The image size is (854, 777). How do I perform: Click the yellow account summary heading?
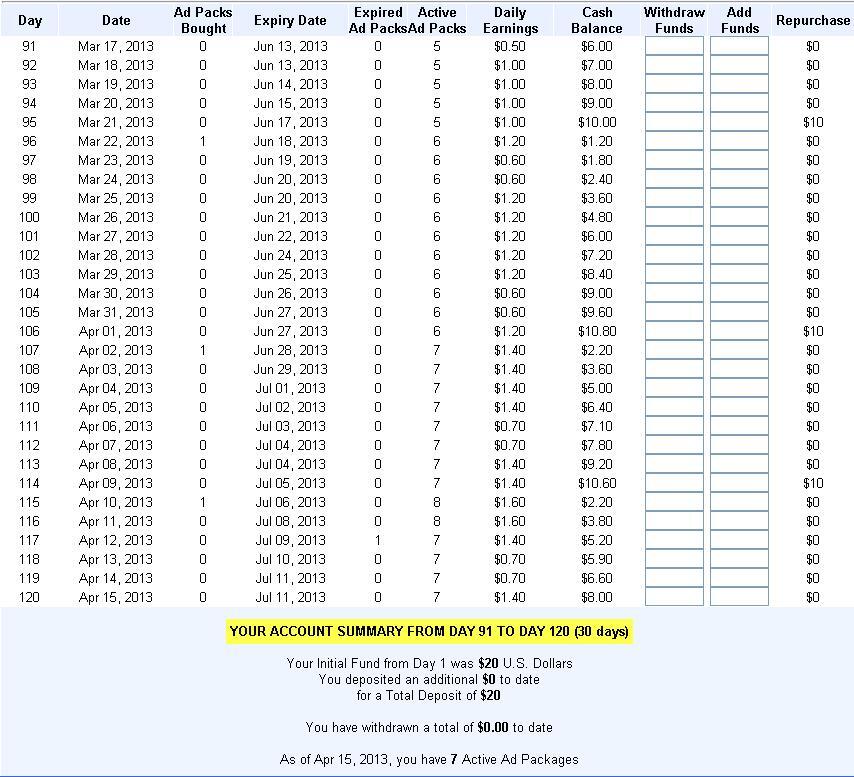(x=429, y=631)
